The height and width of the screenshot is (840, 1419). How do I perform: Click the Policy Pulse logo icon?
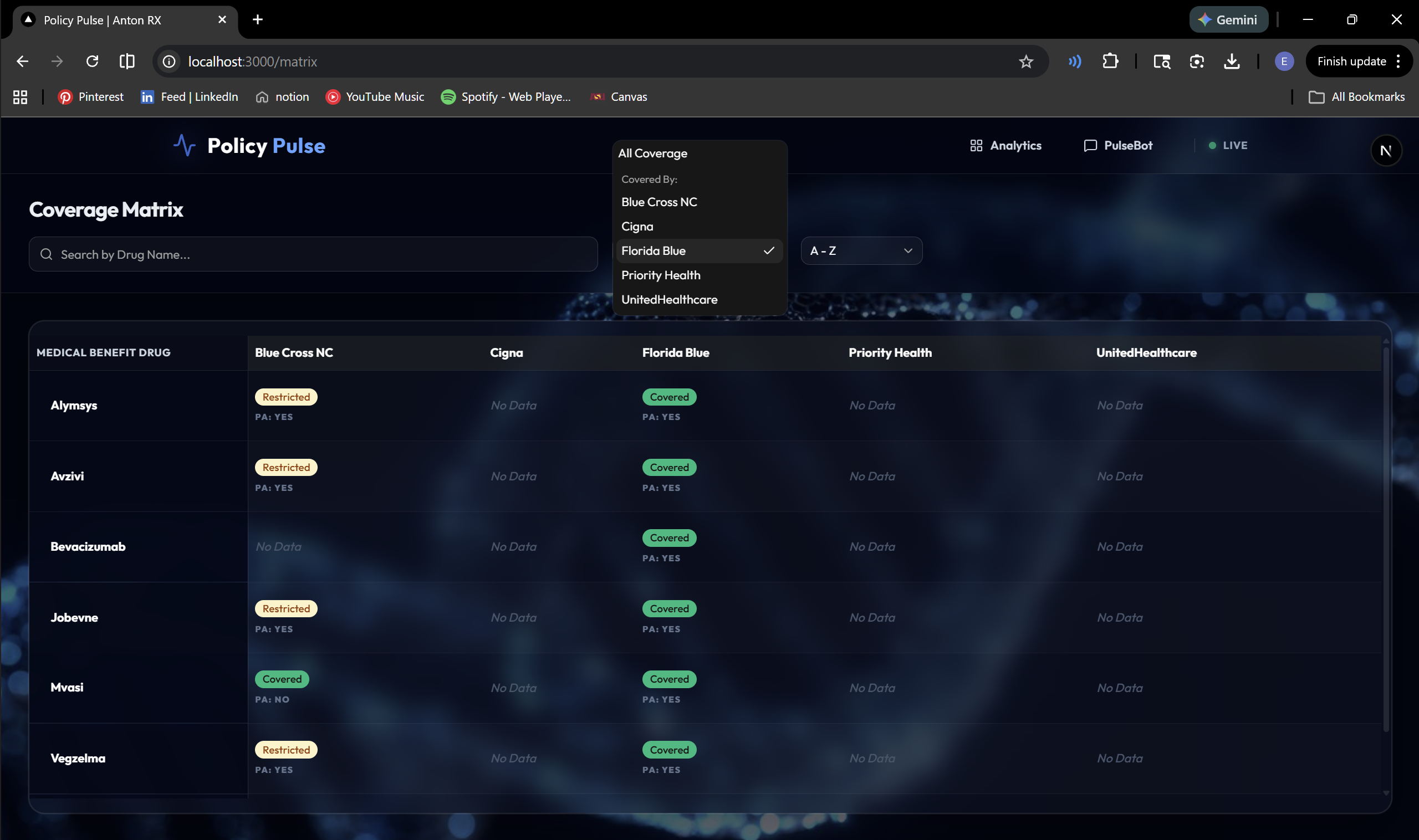(184, 146)
